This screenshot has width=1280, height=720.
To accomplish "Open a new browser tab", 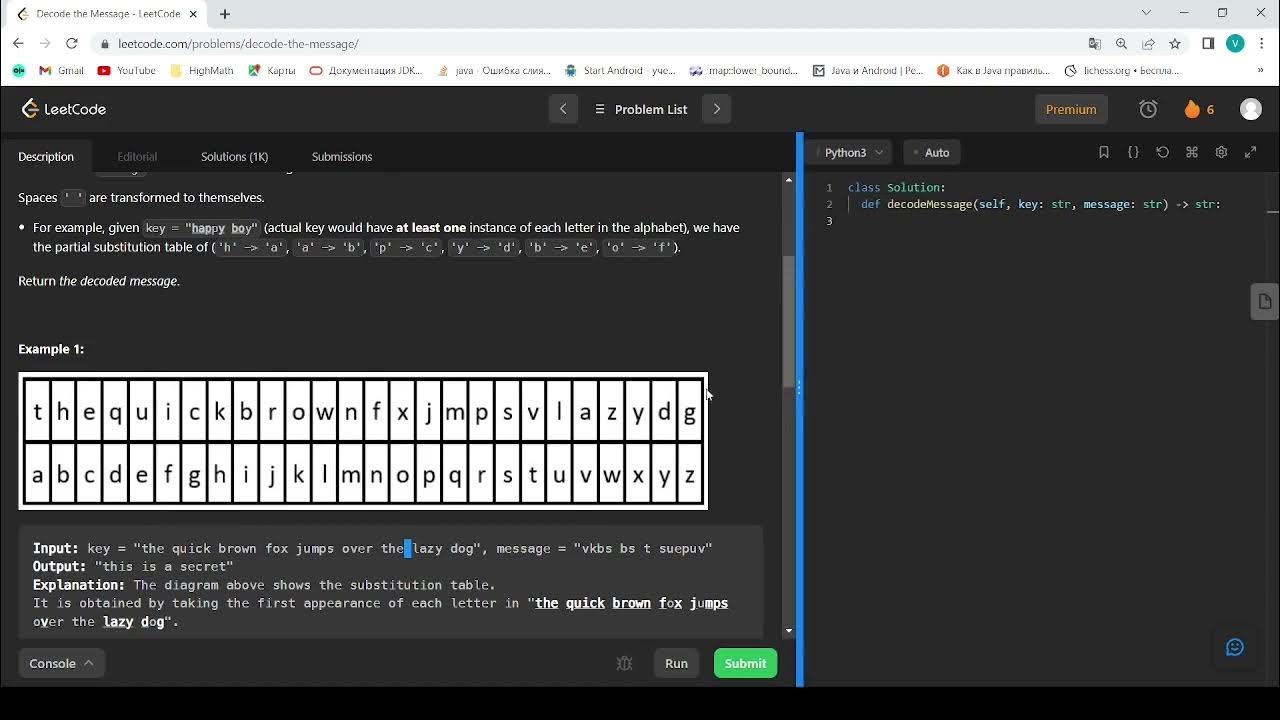I will 225,14.
